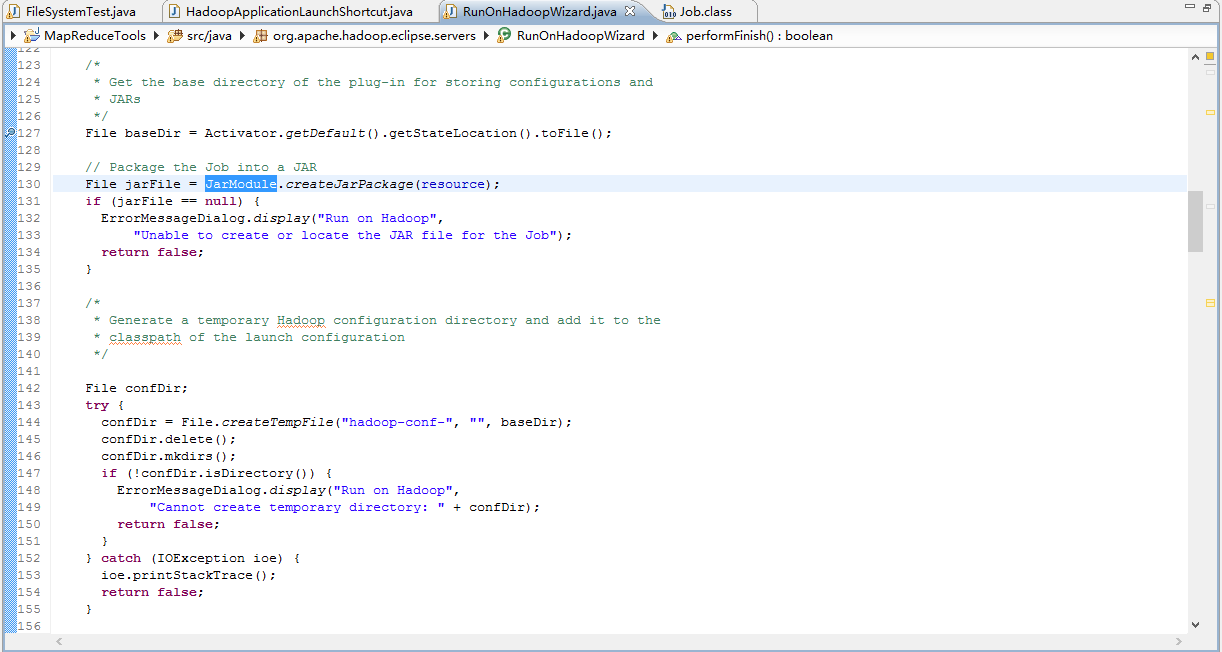Click ErrorMessageDialog on line 132
The height and width of the screenshot is (652, 1222).
[173, 218]
